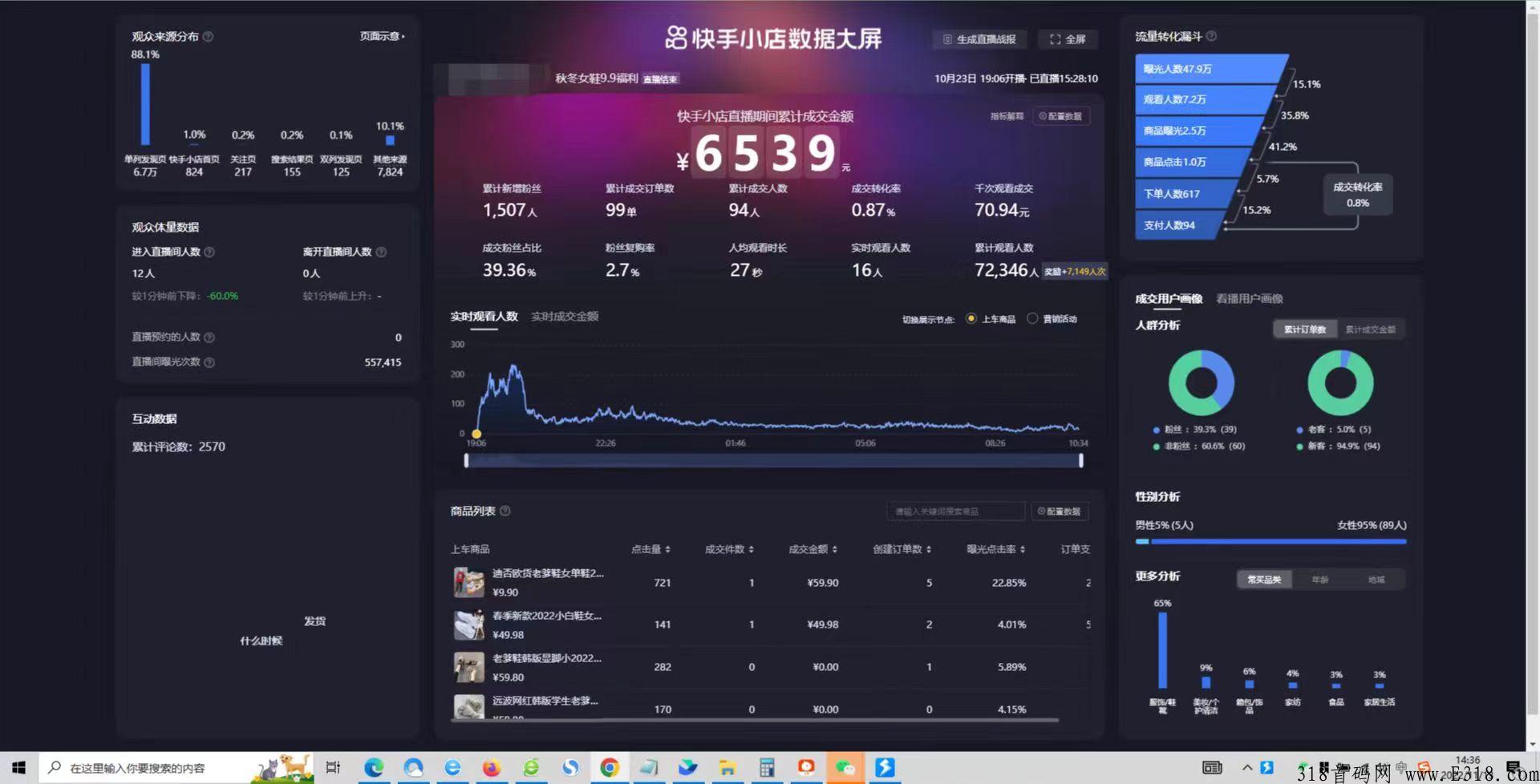Click left handle of chart time range slider
Screen dimensions: 1540x784
click(x=466, y=460)
